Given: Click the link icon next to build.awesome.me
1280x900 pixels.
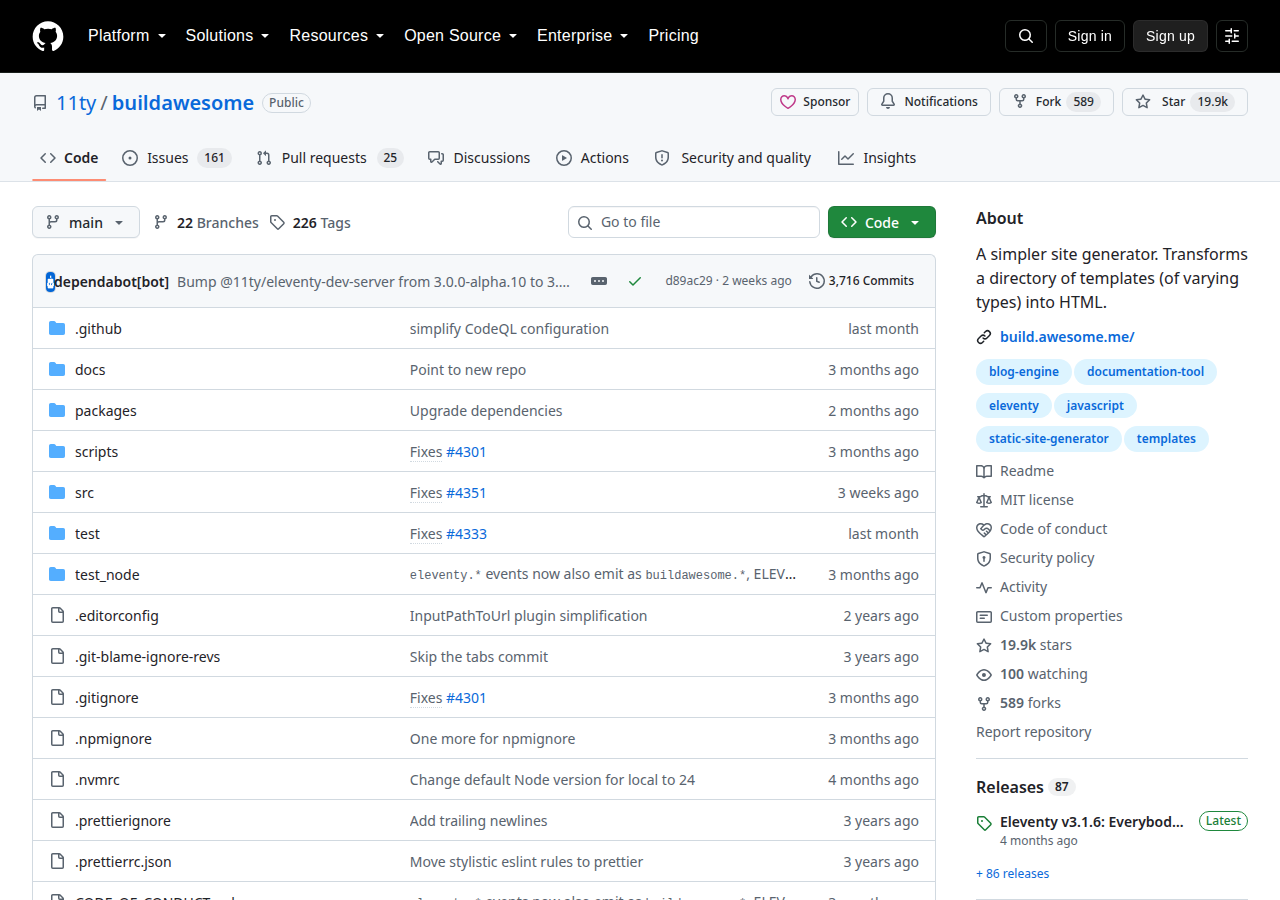Looking at the screenshot, I should point(984,337).
